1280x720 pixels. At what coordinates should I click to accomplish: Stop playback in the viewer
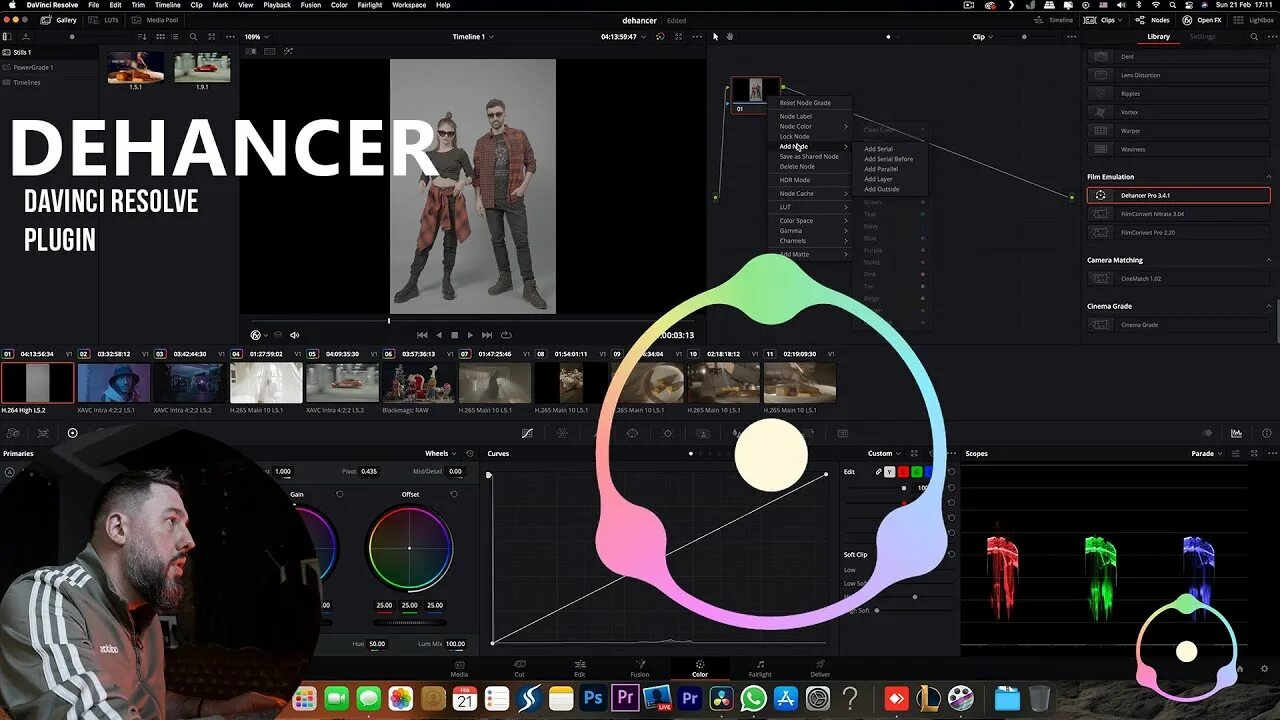pos(454,335)
